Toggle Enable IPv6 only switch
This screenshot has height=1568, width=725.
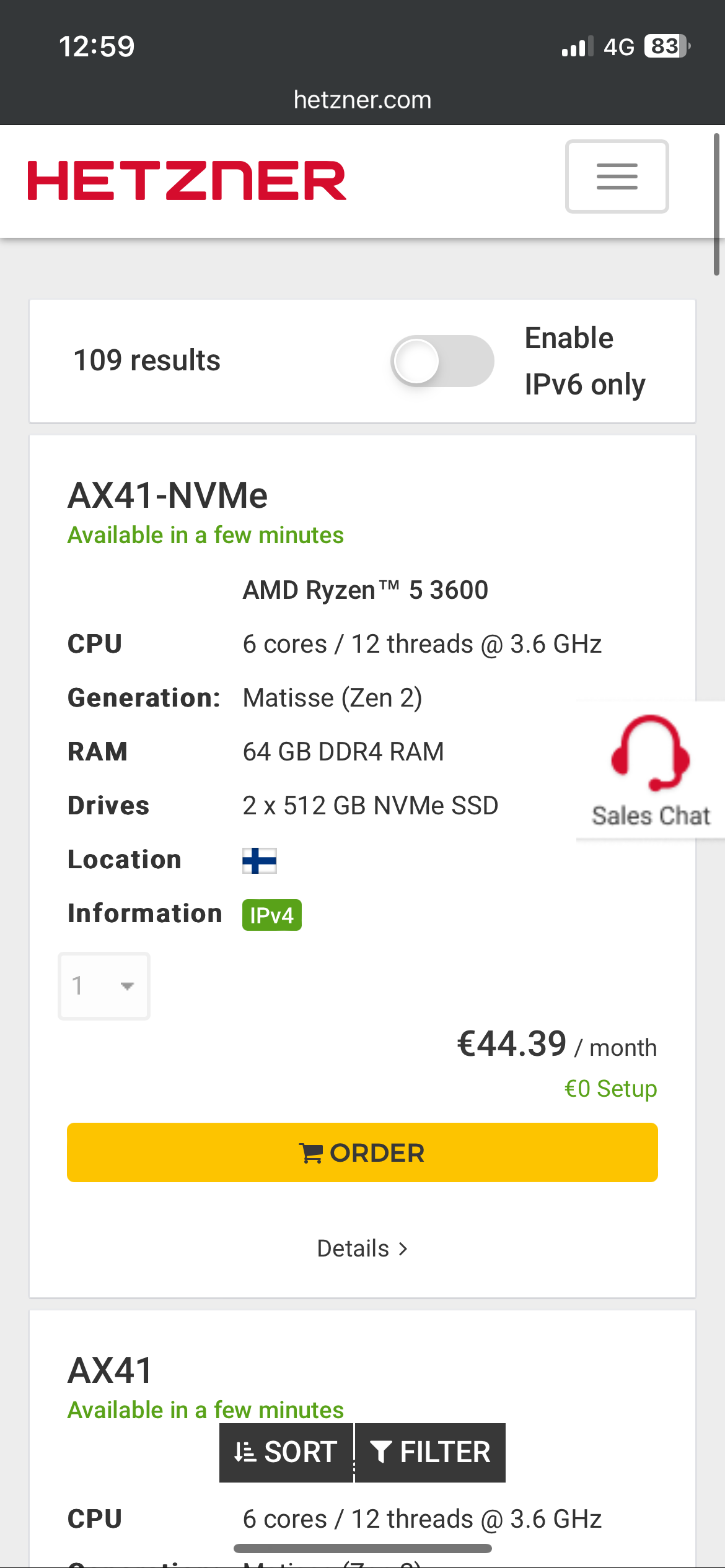[442, 361]
